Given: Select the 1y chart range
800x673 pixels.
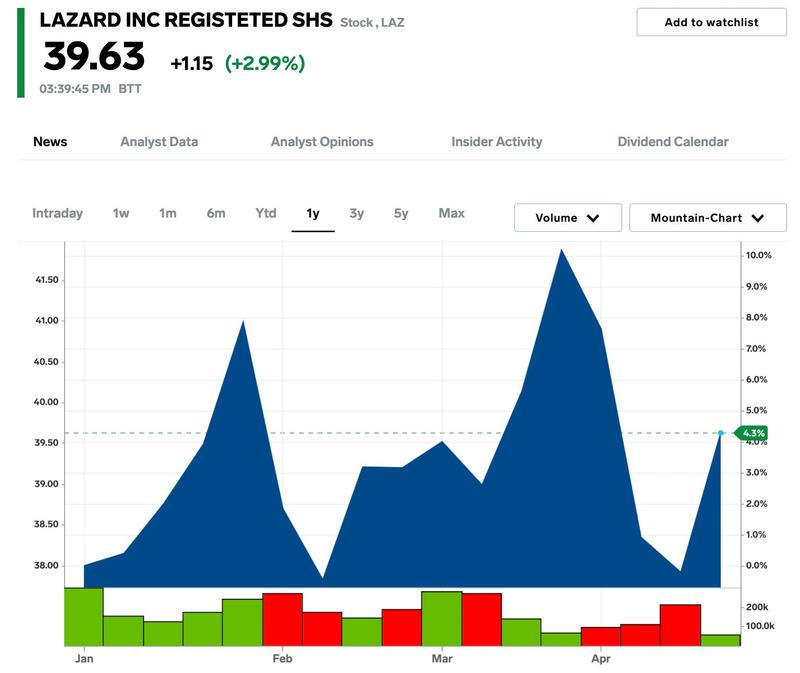Looking at the screenshot, I should tap(313, 213).
